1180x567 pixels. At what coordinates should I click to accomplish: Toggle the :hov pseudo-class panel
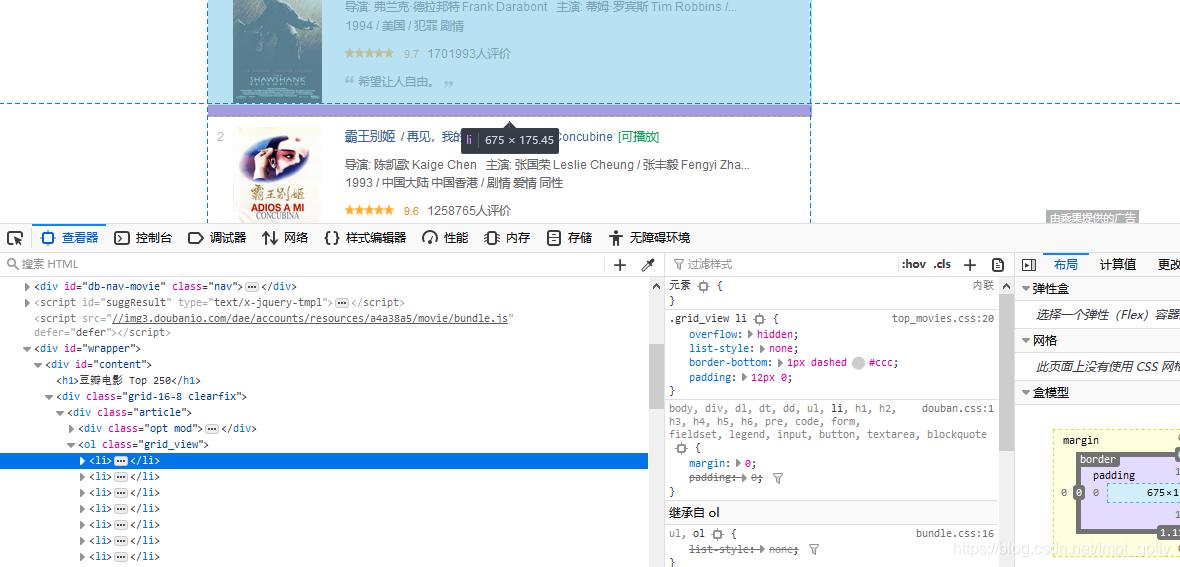914,264
